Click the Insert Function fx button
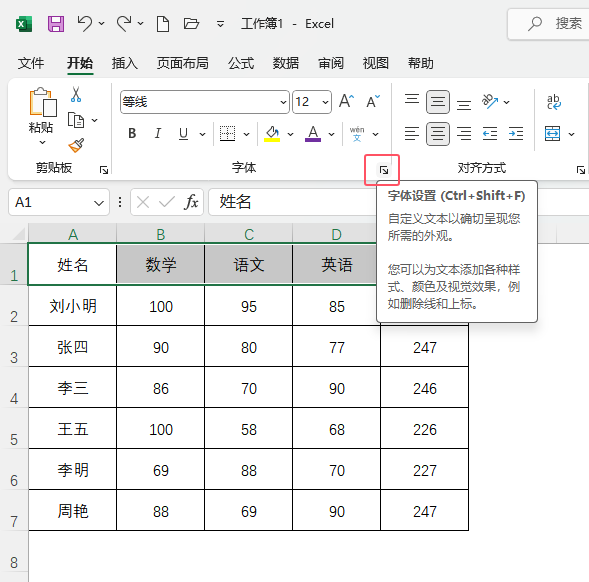Image resolution: width=589 pixels, height=582 pixels. pos(191,202)
